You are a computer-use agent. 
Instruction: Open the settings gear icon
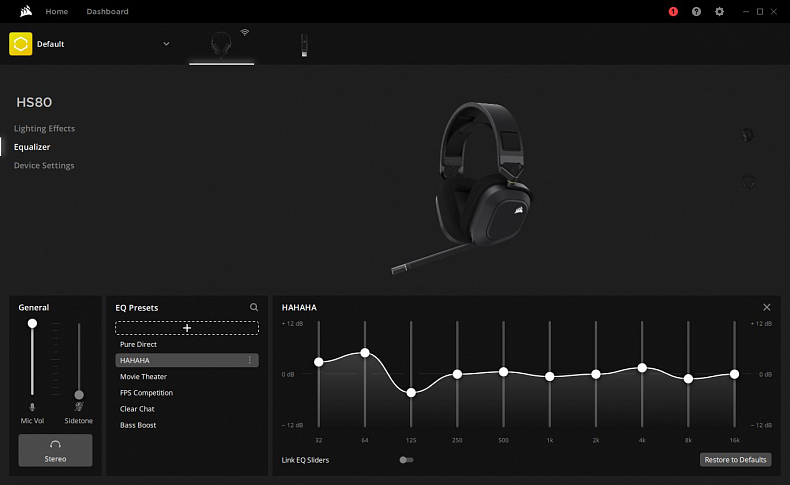(719, 12)
